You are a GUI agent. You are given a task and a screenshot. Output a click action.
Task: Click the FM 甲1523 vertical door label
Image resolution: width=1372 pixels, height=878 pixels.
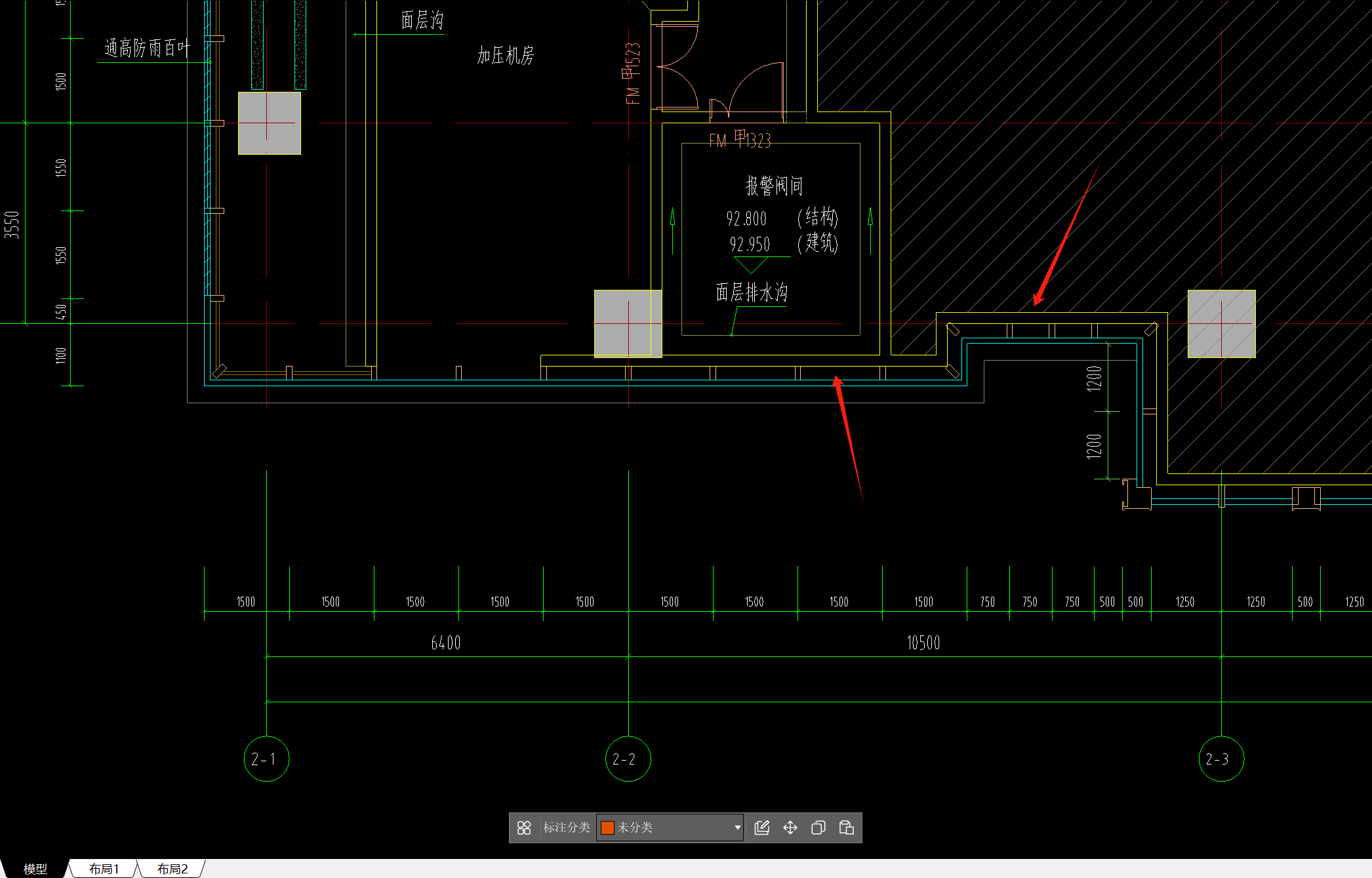[x=632, y=73]
